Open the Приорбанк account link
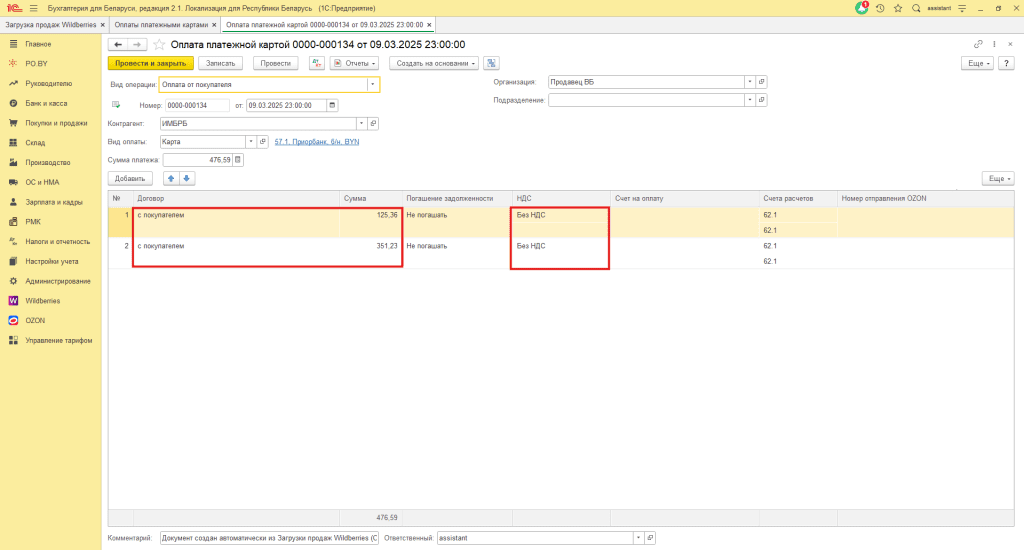This screenshot has height=550, width=1024. tap(309, 142)
